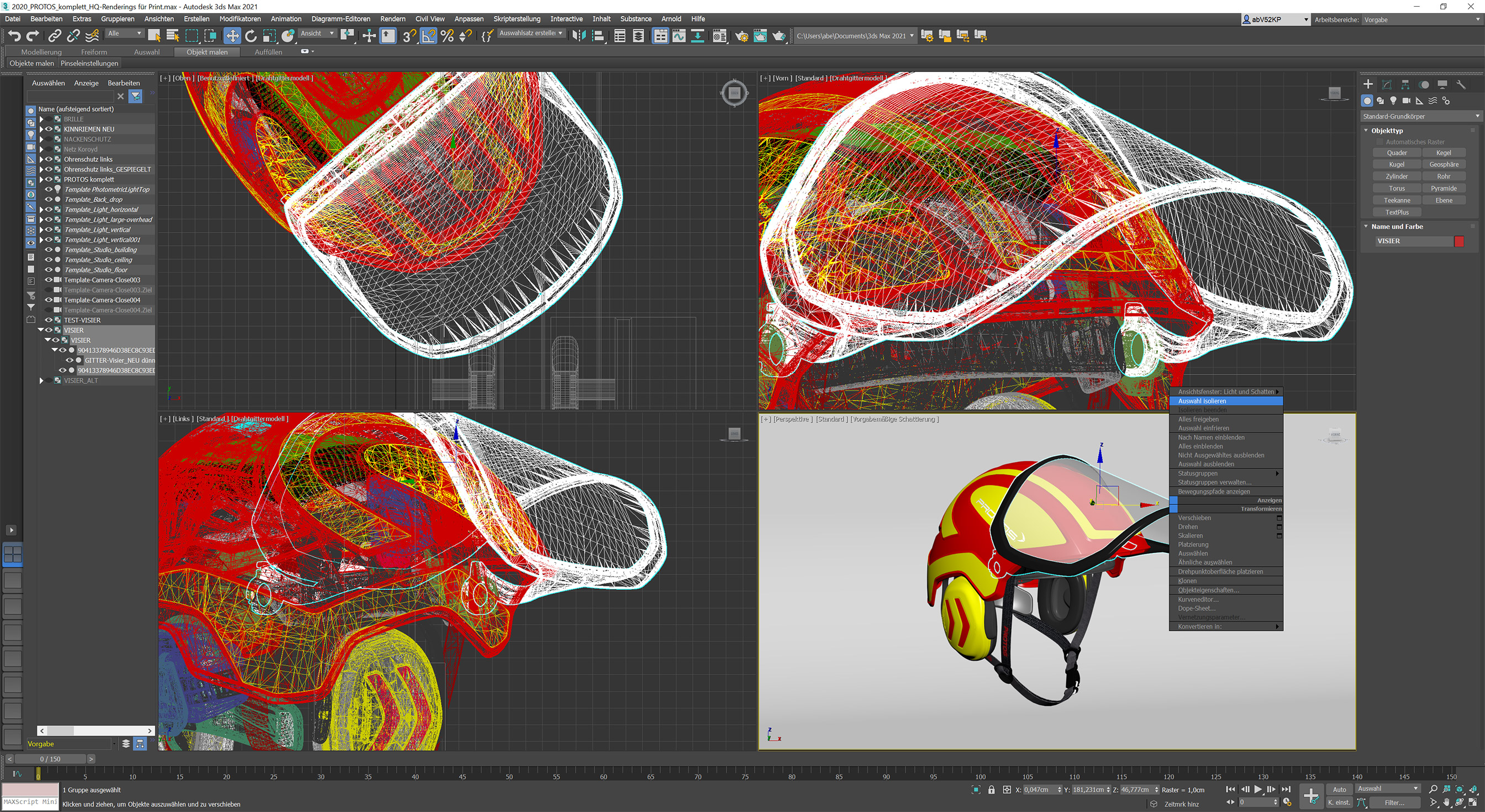
Task: Open the Standard-Grundkörper dropdown
Action: coord(1420,116)
